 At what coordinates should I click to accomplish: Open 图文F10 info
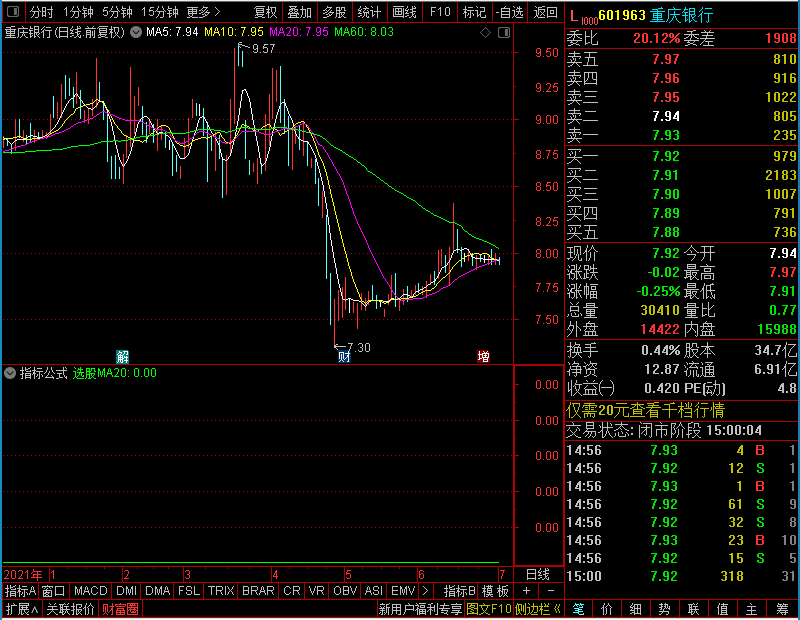(x=489, y=609)
